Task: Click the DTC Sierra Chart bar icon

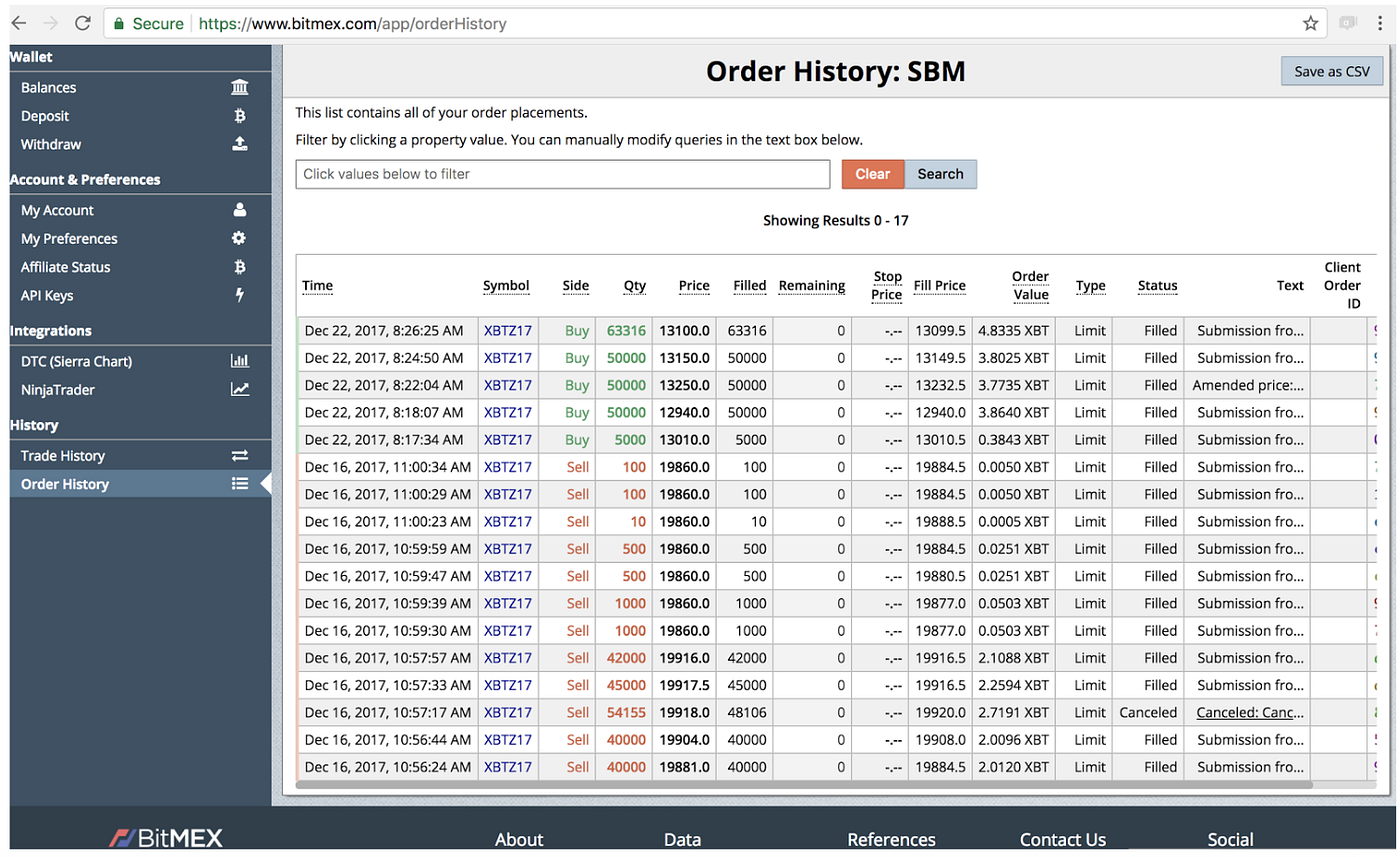Action: 239,361
